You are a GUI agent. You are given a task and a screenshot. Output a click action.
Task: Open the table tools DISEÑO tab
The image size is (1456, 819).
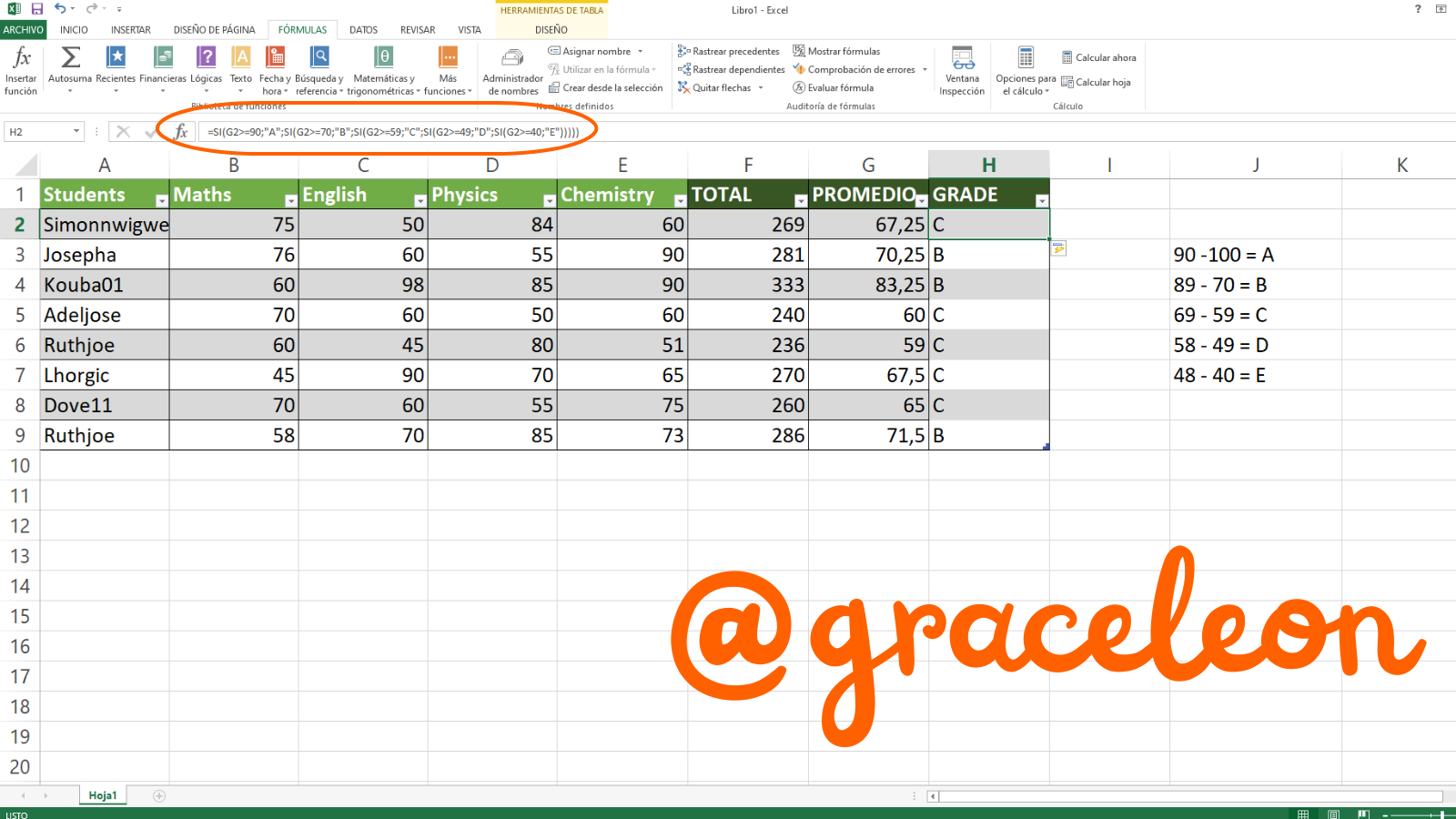pyautogui.click(x=551, y=30)
